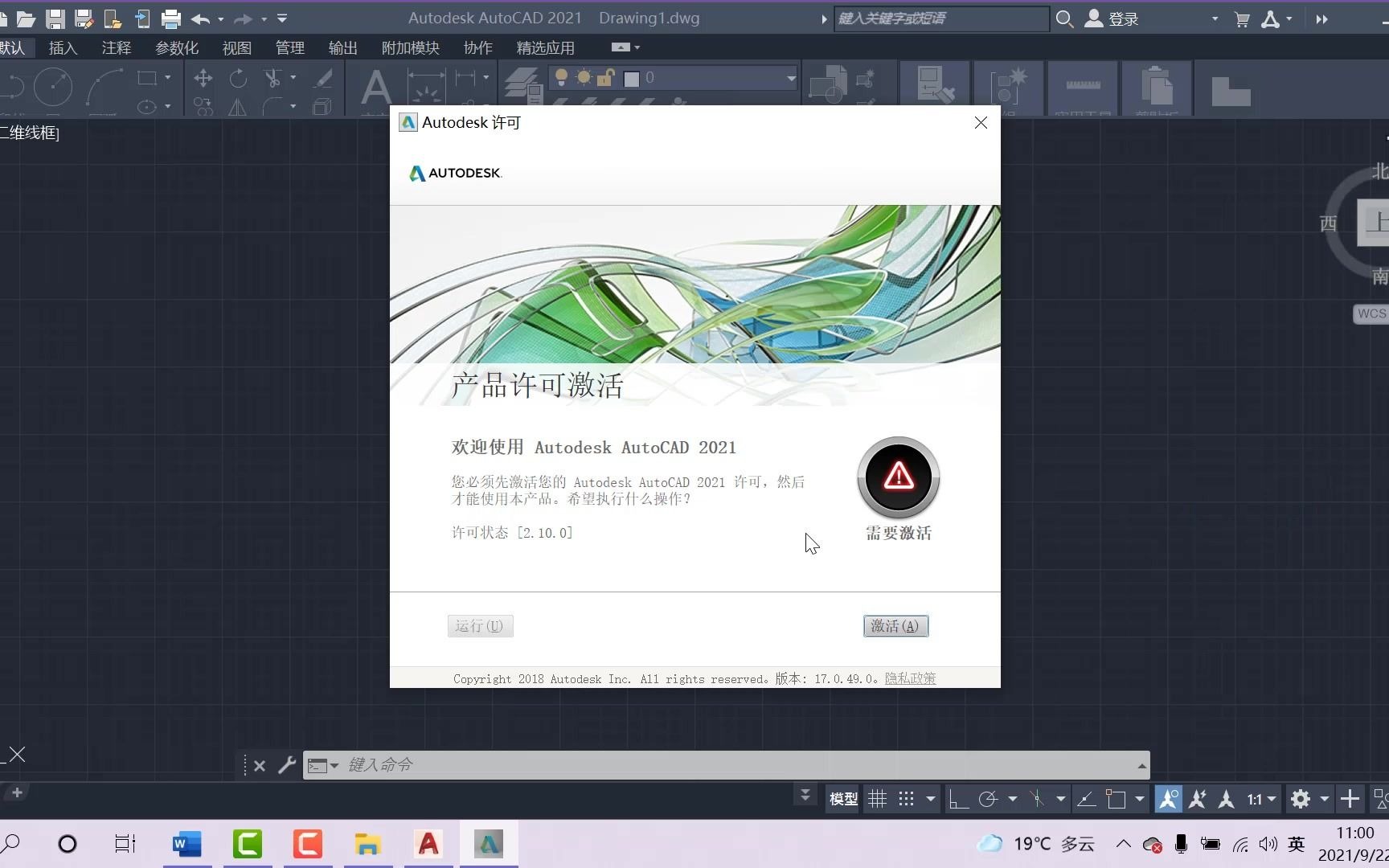Open workspace switching gear icon in status bar
This screenshot has width=1389, height=868.
coord(1300,799)
